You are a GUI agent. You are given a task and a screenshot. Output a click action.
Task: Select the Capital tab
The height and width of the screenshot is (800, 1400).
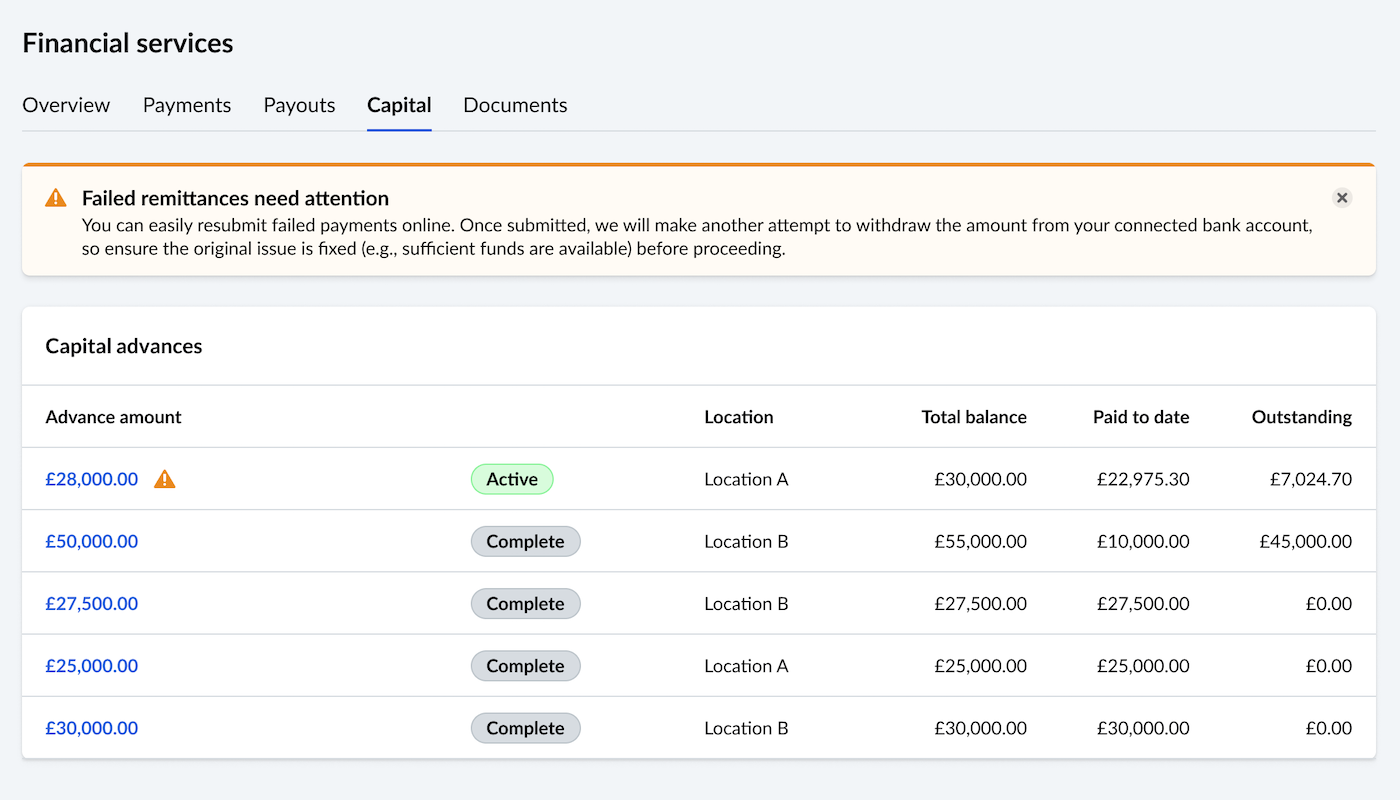(x=399, y=105)
